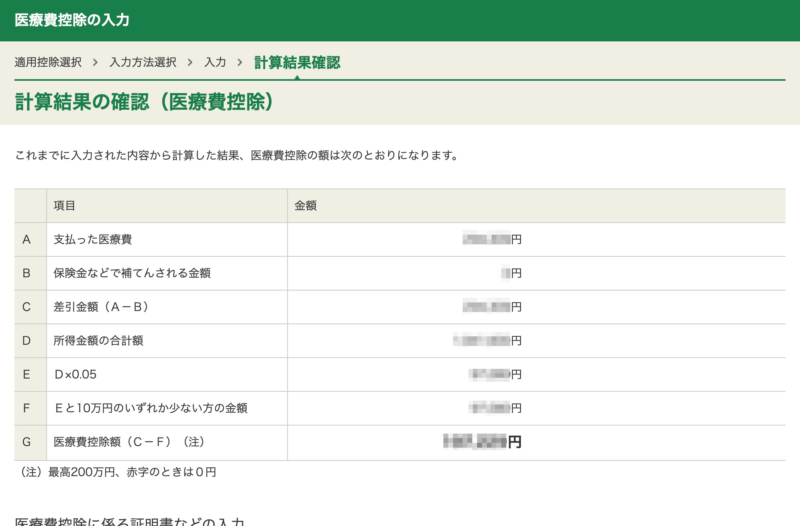
Task: Select the row 所得金額の合計額
Action: pos(399,341)
